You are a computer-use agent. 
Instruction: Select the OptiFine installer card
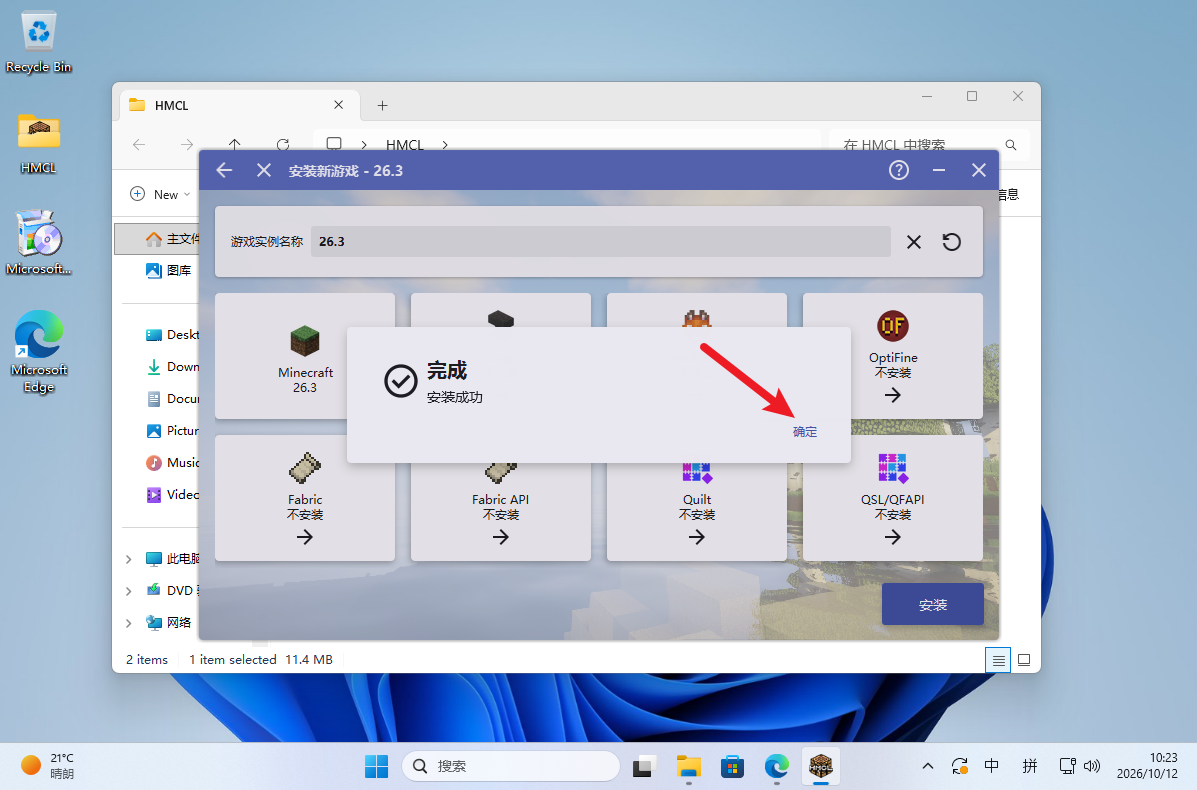892,356
